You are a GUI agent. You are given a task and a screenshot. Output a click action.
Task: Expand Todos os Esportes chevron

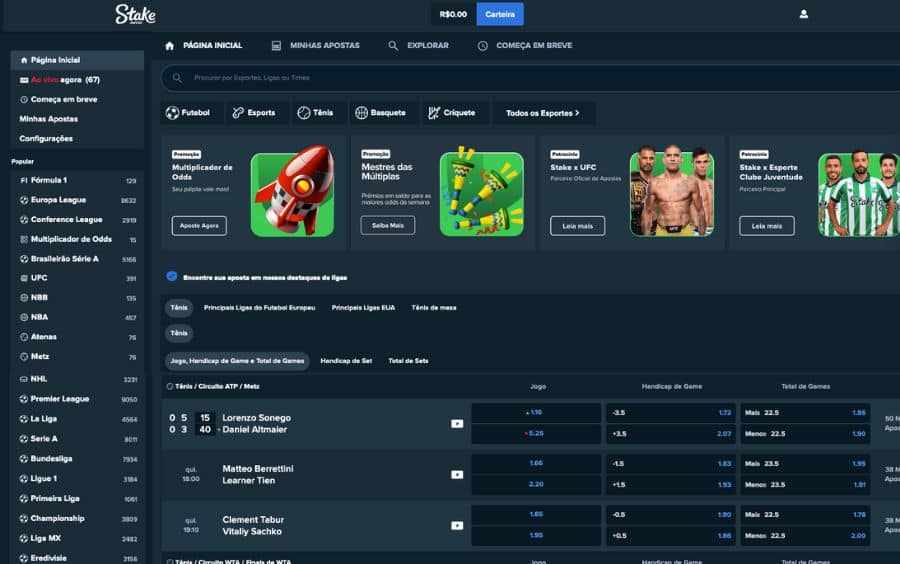[x=577, y=113]
